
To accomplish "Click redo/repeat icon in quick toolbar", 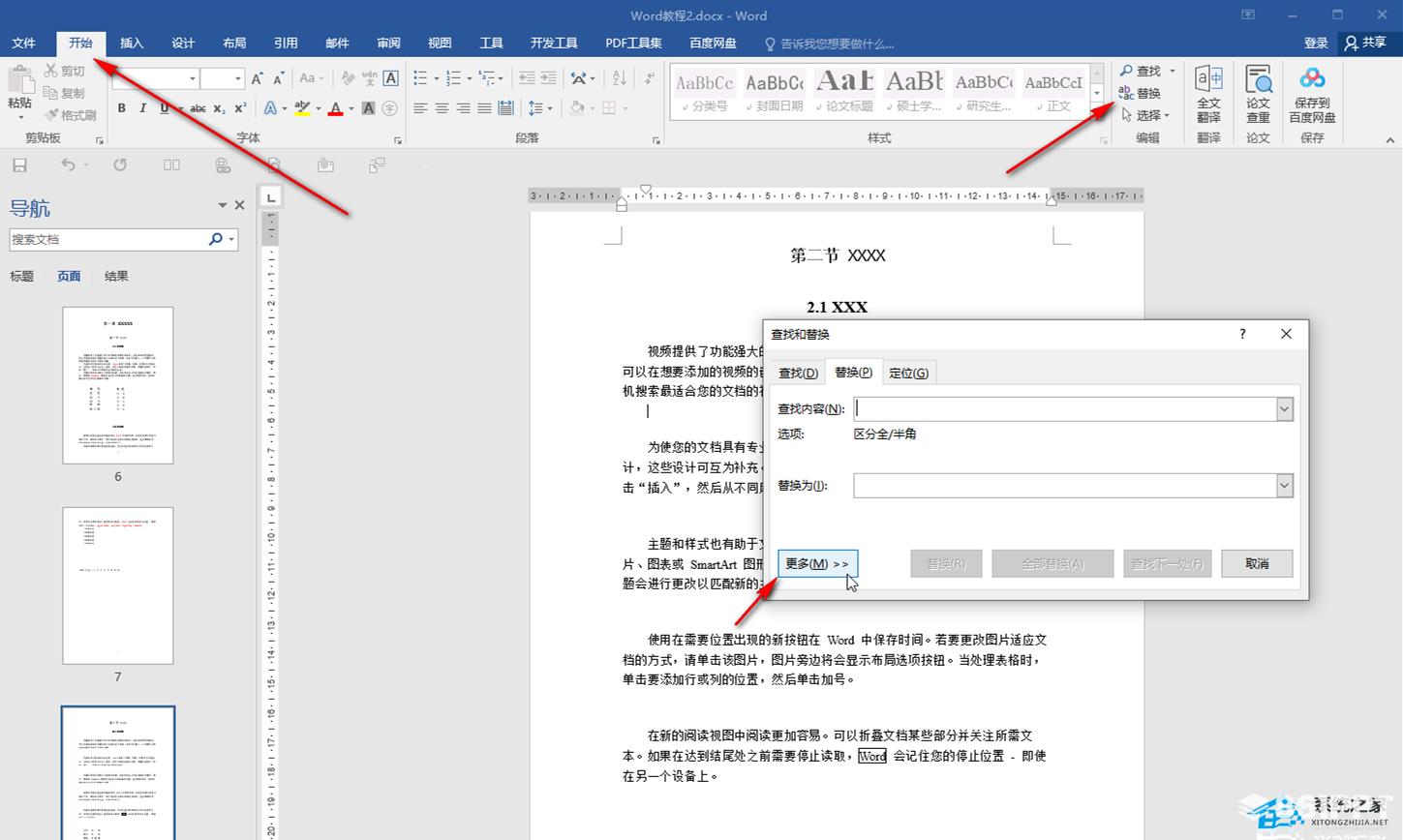I will [x=120, y=165].
